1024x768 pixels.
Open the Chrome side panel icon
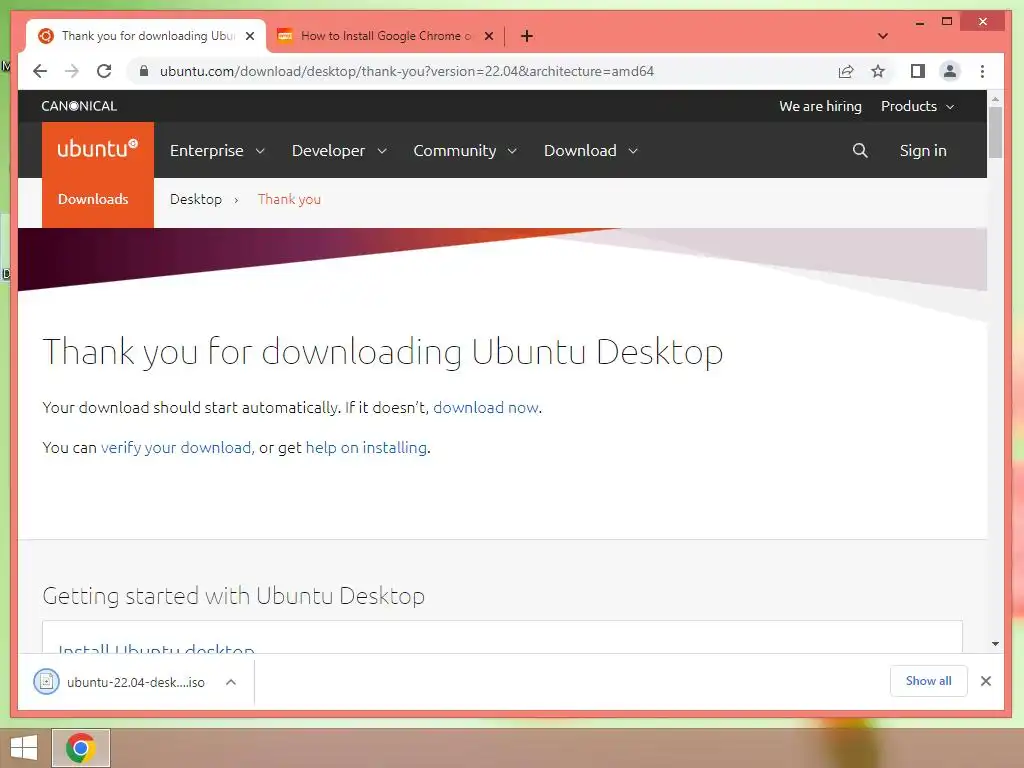pos(918,71)
